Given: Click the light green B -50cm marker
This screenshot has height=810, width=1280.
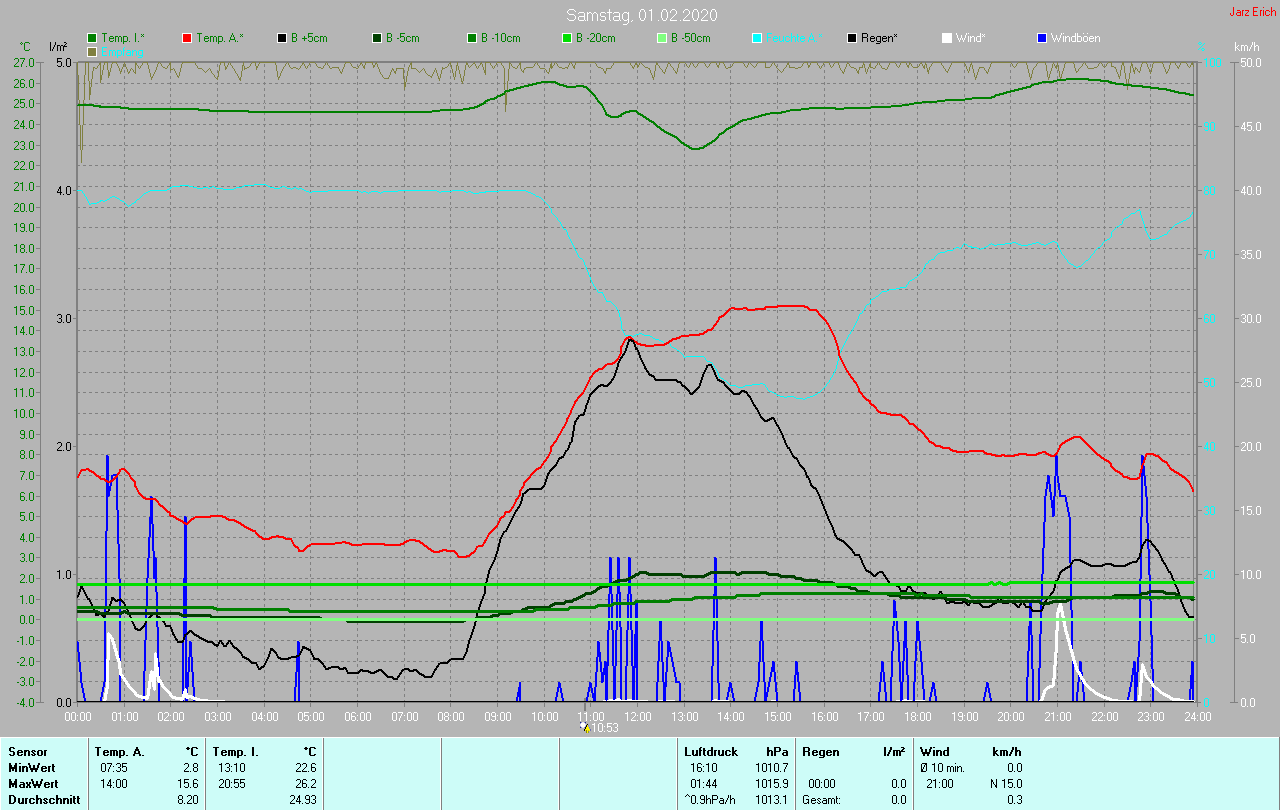Looking at the screenshot, I should [662, 38].
